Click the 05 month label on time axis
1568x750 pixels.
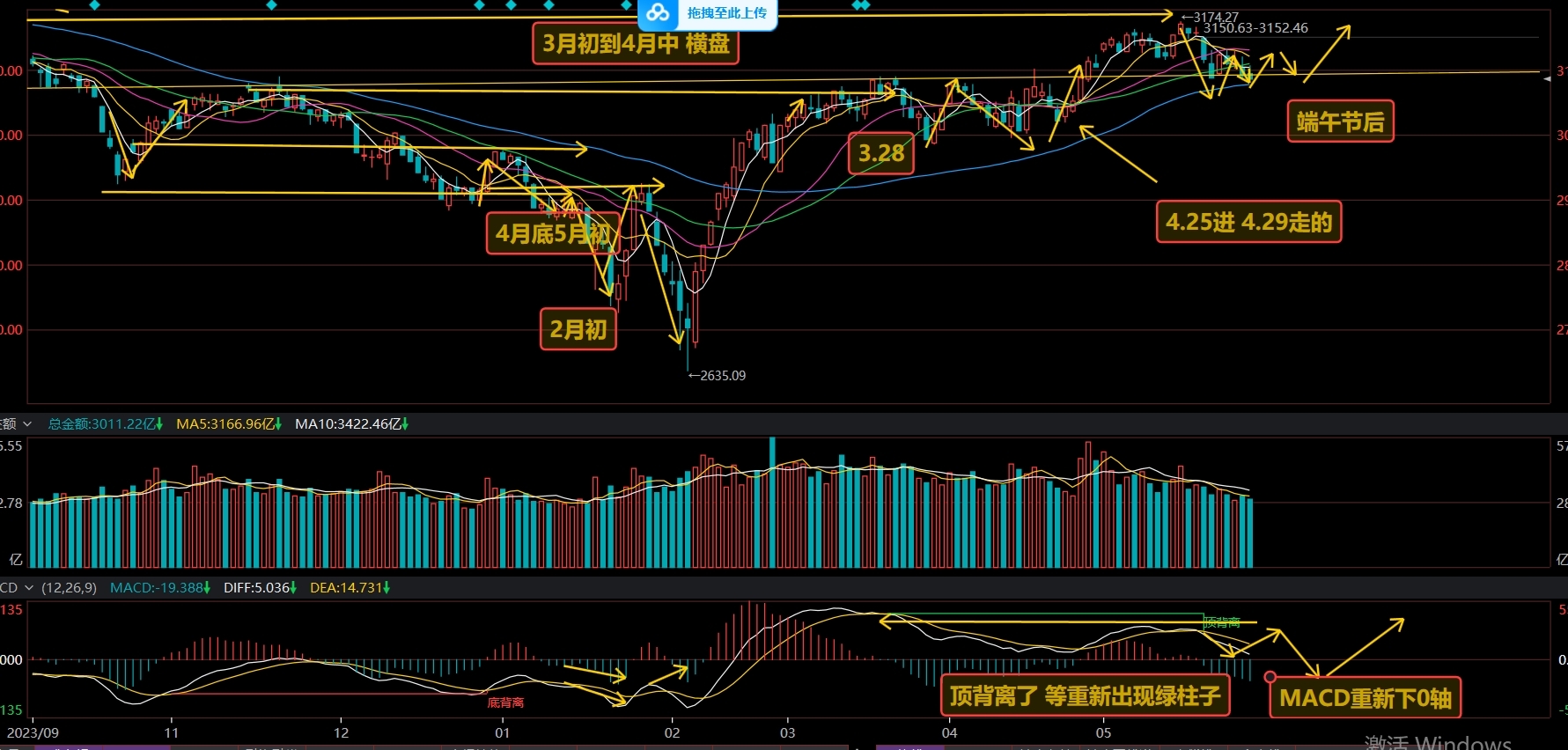point(1103,732)
